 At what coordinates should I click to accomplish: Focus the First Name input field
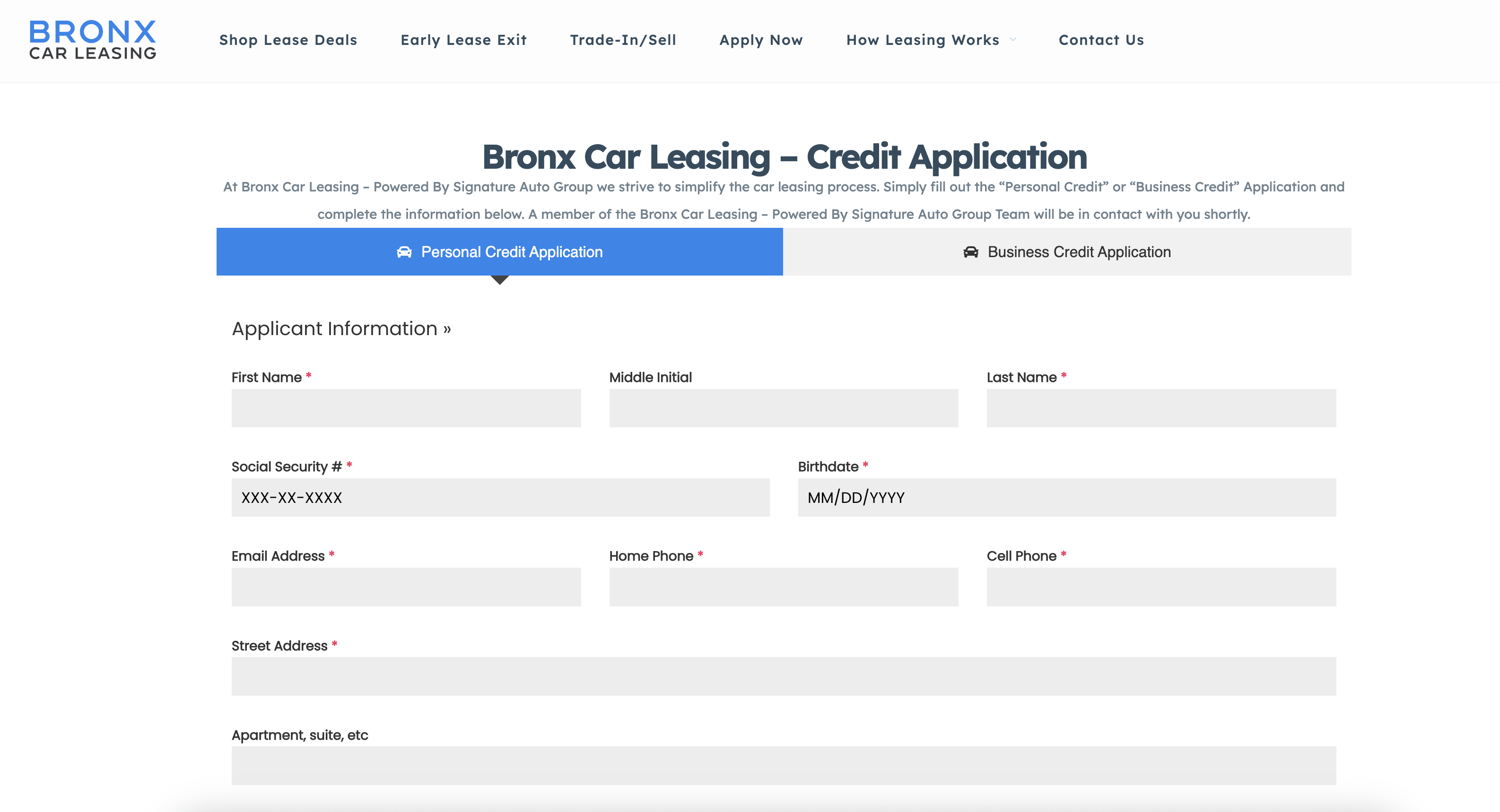coord(406,408)
